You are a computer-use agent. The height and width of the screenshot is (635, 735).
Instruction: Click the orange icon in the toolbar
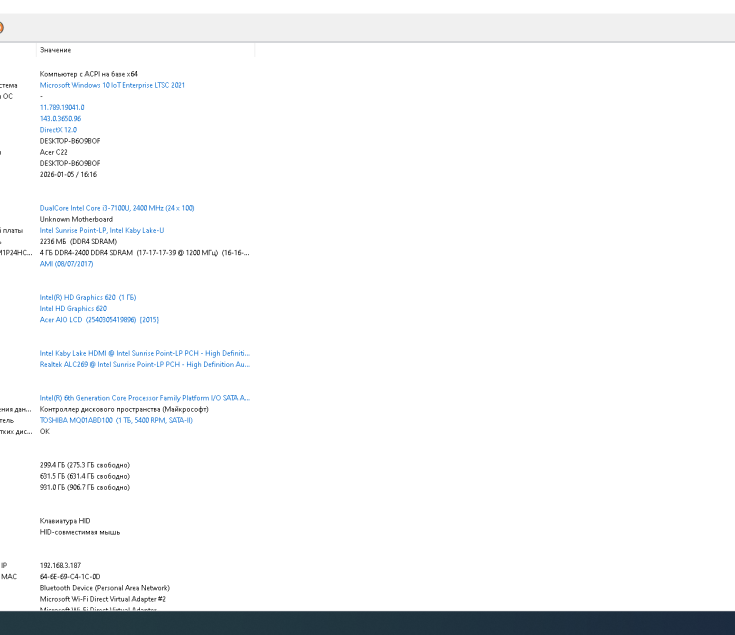pos(1,27)
